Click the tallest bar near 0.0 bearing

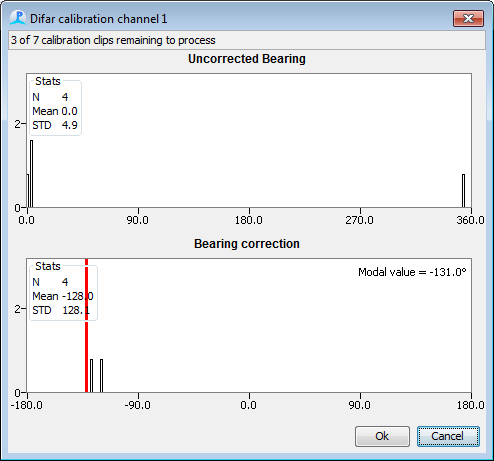(31, 174)
